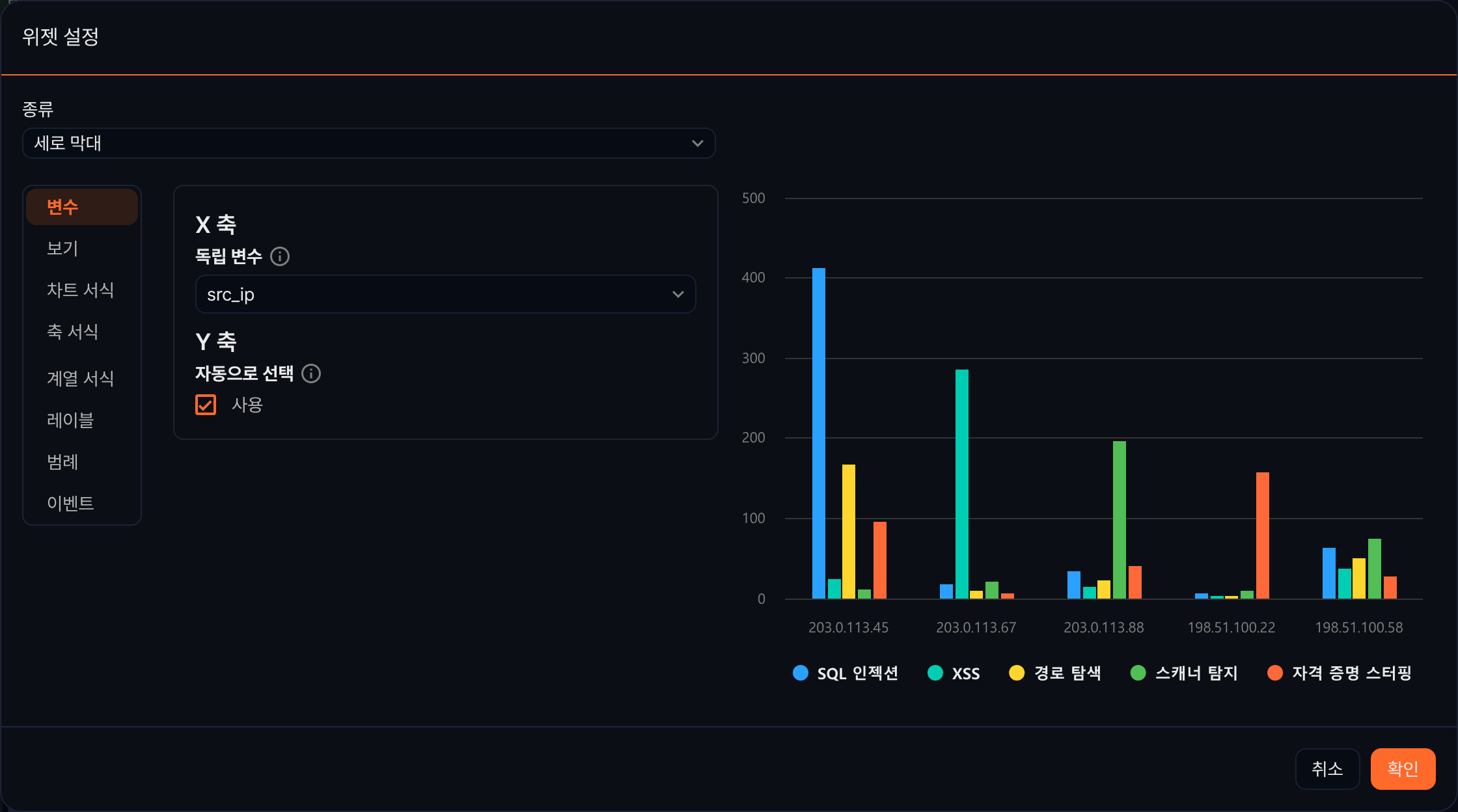
Task: Click the x-axis label 203.0.113.88
Action: click(x=1104, y=627)
